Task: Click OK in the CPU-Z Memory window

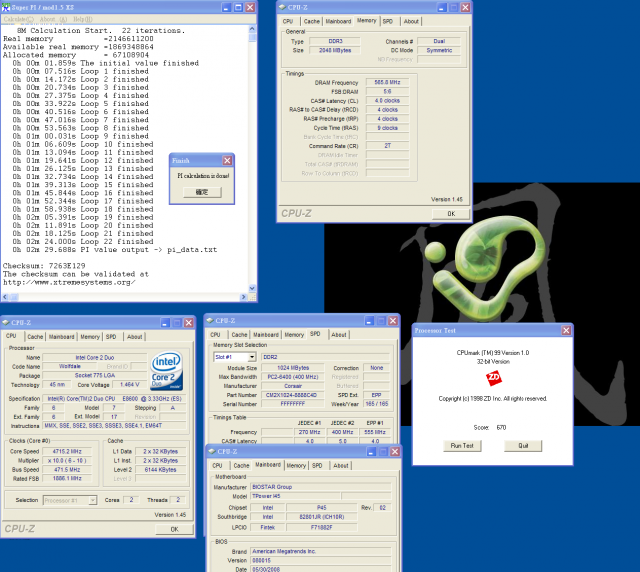Action: coord(451,214)
